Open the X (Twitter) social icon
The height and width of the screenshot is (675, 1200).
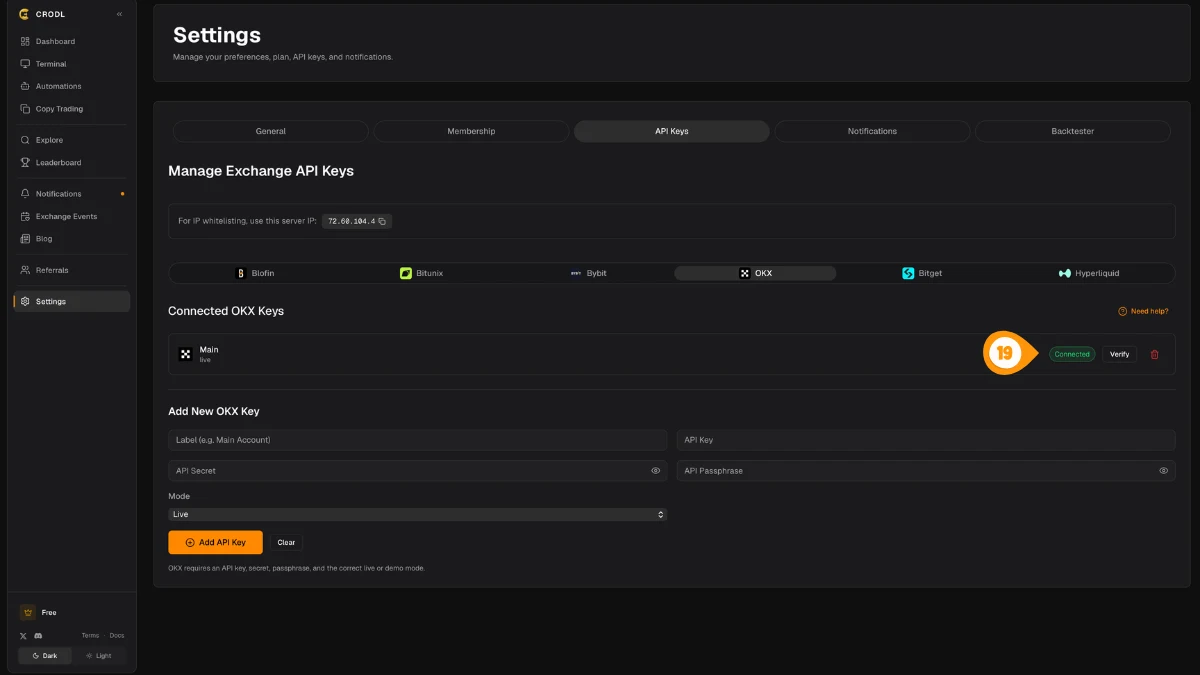[x=24, y=636]
